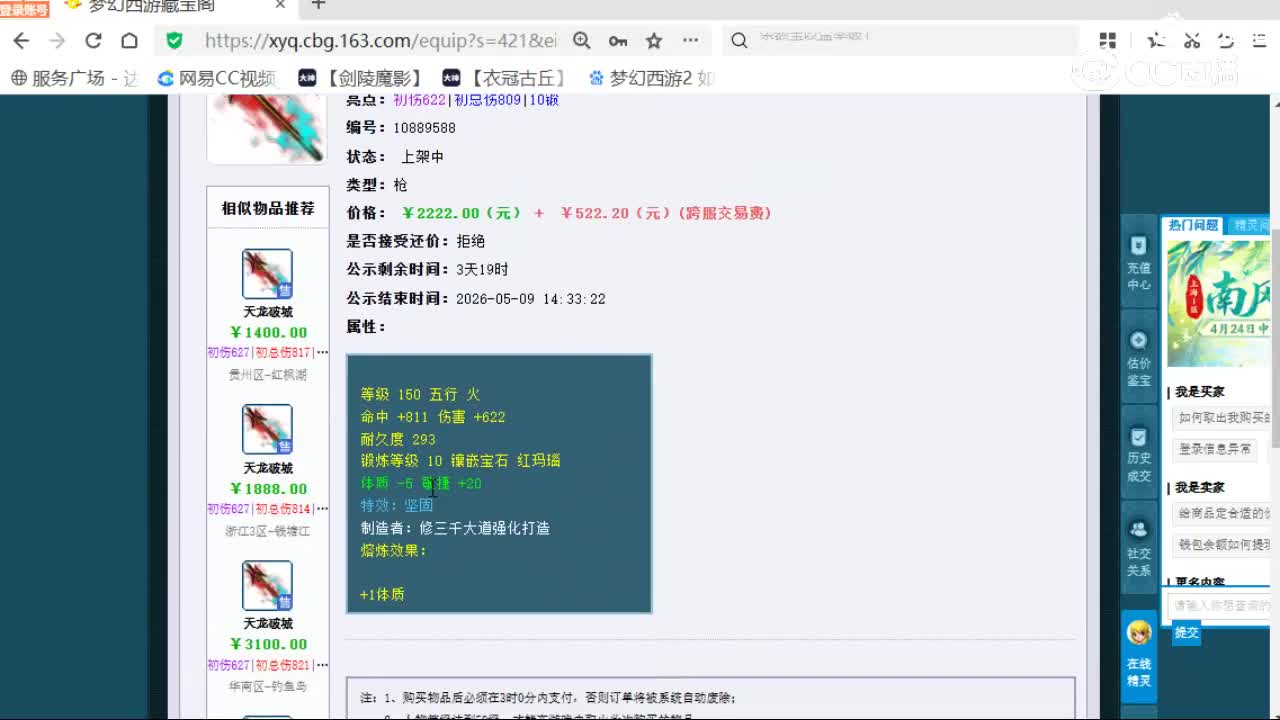Viewport: 1280px width, 720px height.
Task: Click the ¥1400.00 price
Action: (x=268, y=333)
